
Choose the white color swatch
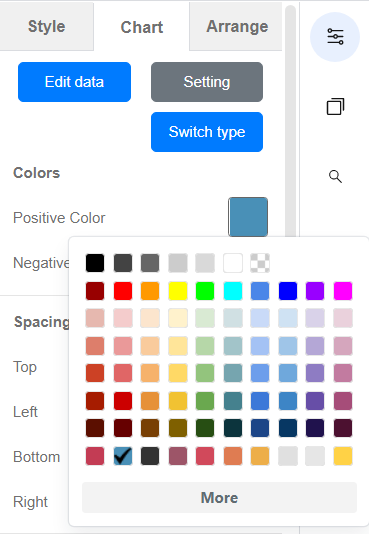coord(233,263)
